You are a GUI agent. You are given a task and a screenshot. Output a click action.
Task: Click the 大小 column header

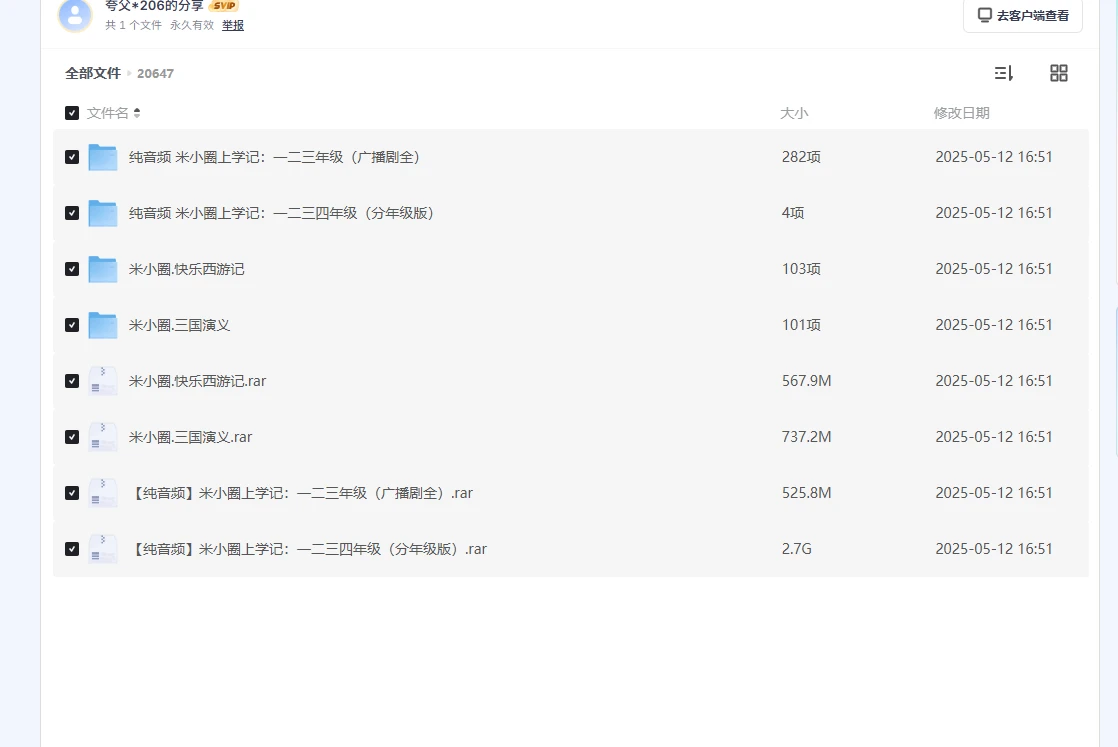(794, 113)
